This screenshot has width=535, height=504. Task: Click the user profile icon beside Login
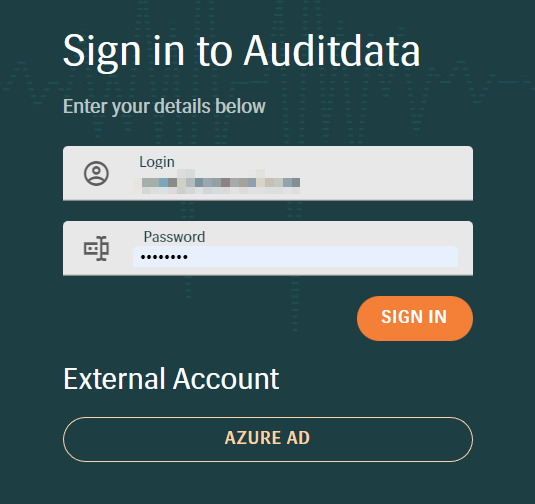click(x=96, y=173)
